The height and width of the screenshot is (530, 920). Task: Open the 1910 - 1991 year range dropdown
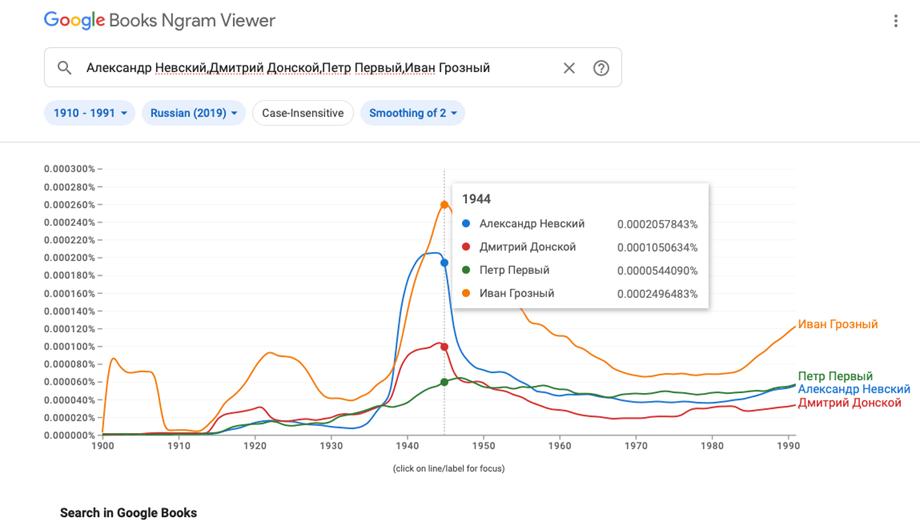pyautogui.click(x=90, y=113)
